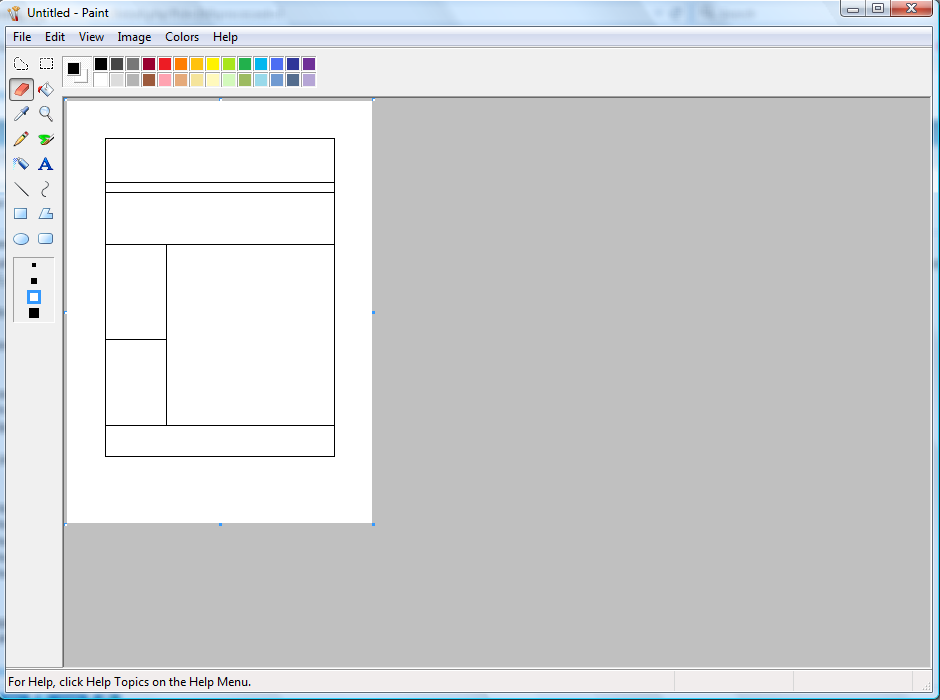Expand the View menu
Image resolution: width=940 pixels, height=700 pixels.
click(91, 37)
